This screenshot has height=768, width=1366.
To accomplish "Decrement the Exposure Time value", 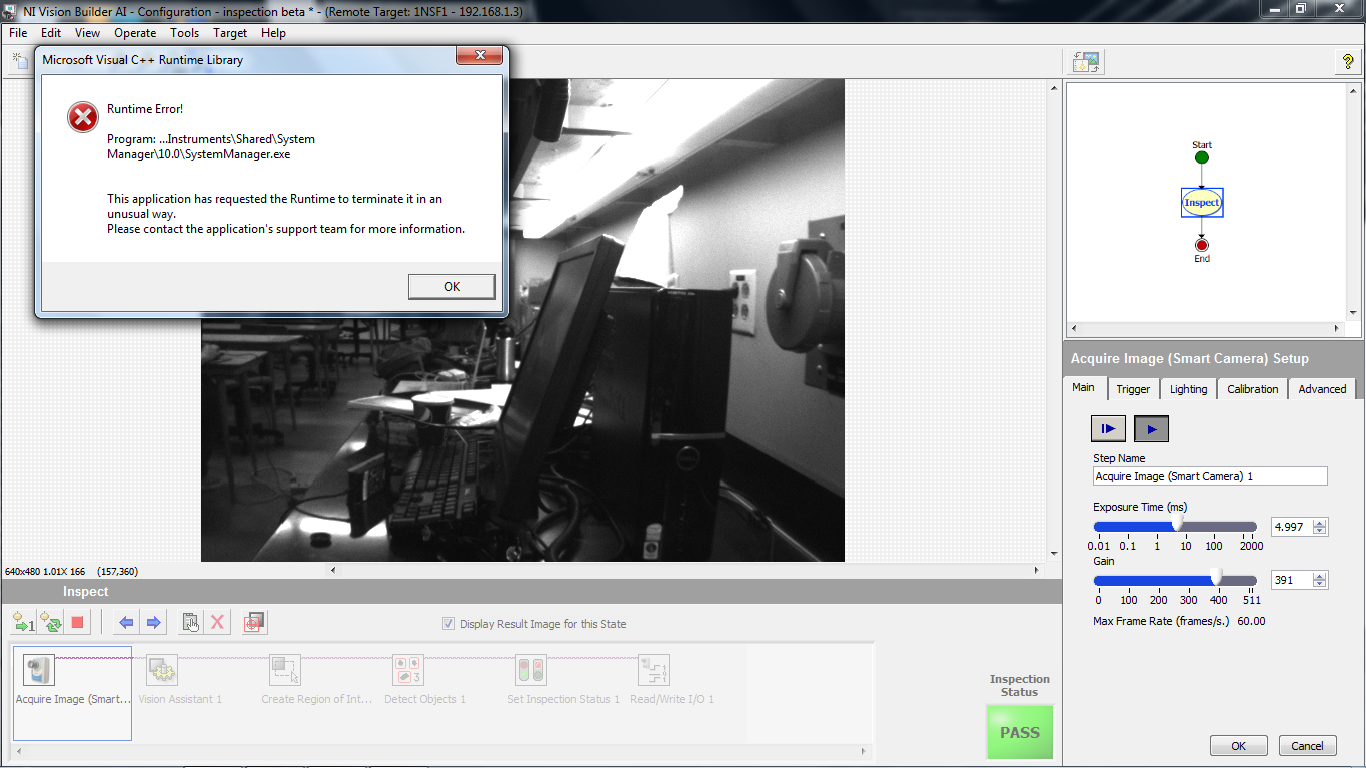I will (x=1320, y=531).
